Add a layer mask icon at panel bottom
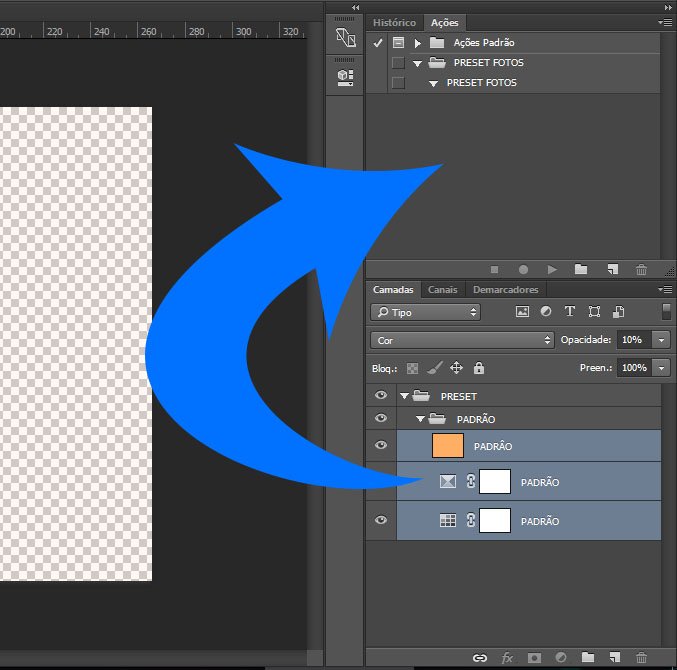677x670 pixels. (534, 657)
